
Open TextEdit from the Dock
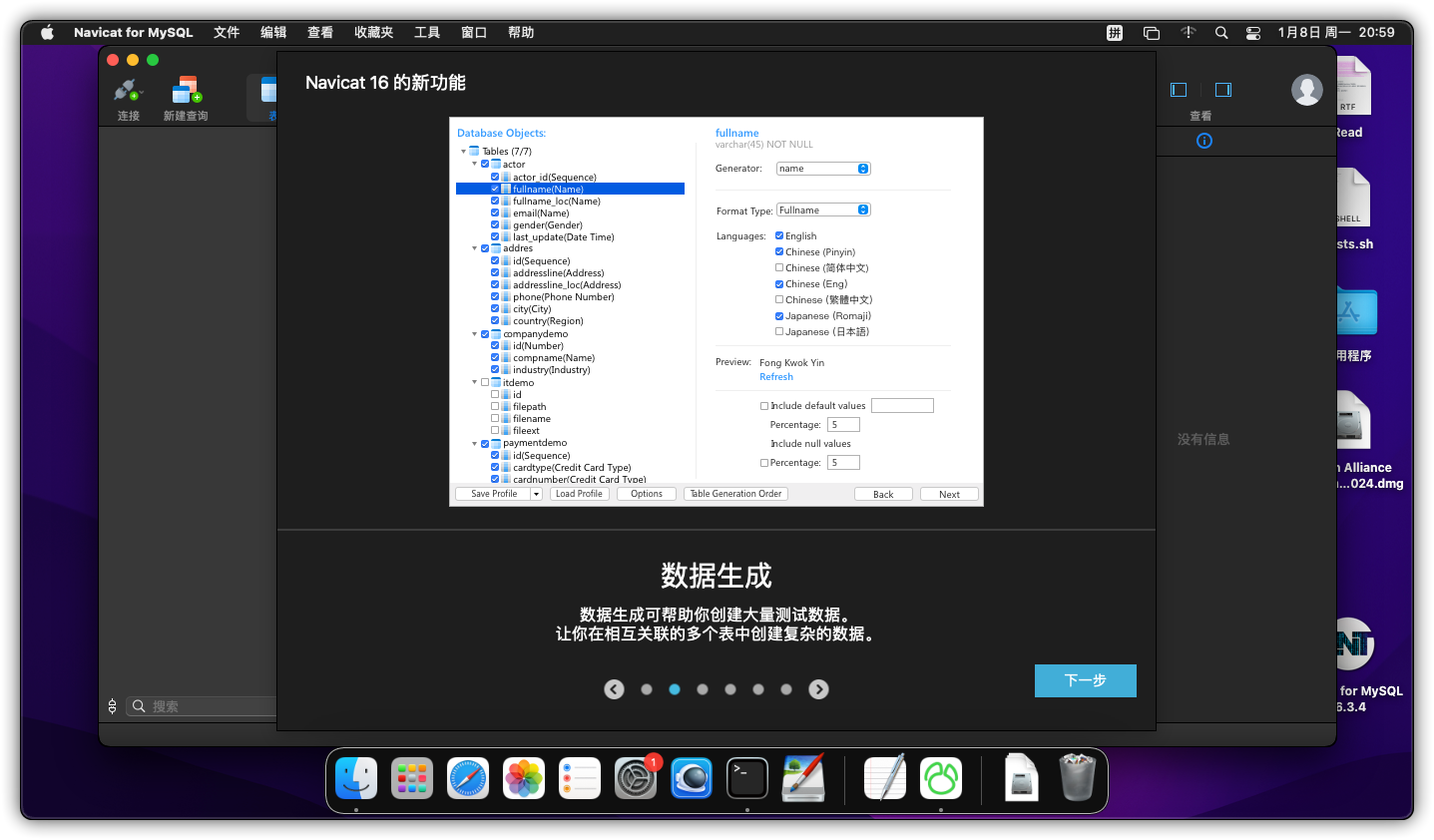(885, 778)
